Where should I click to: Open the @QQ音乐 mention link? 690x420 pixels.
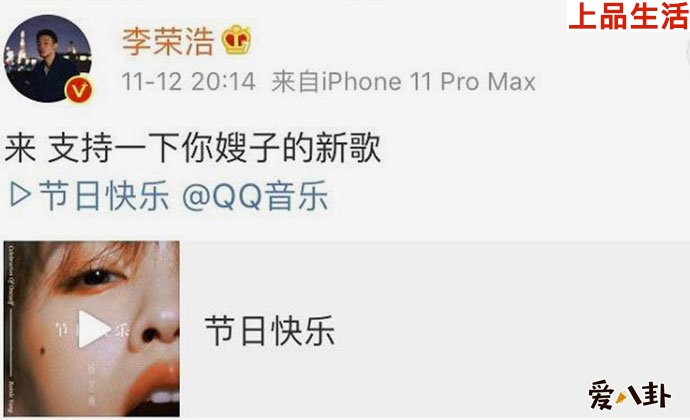(255, 195)
